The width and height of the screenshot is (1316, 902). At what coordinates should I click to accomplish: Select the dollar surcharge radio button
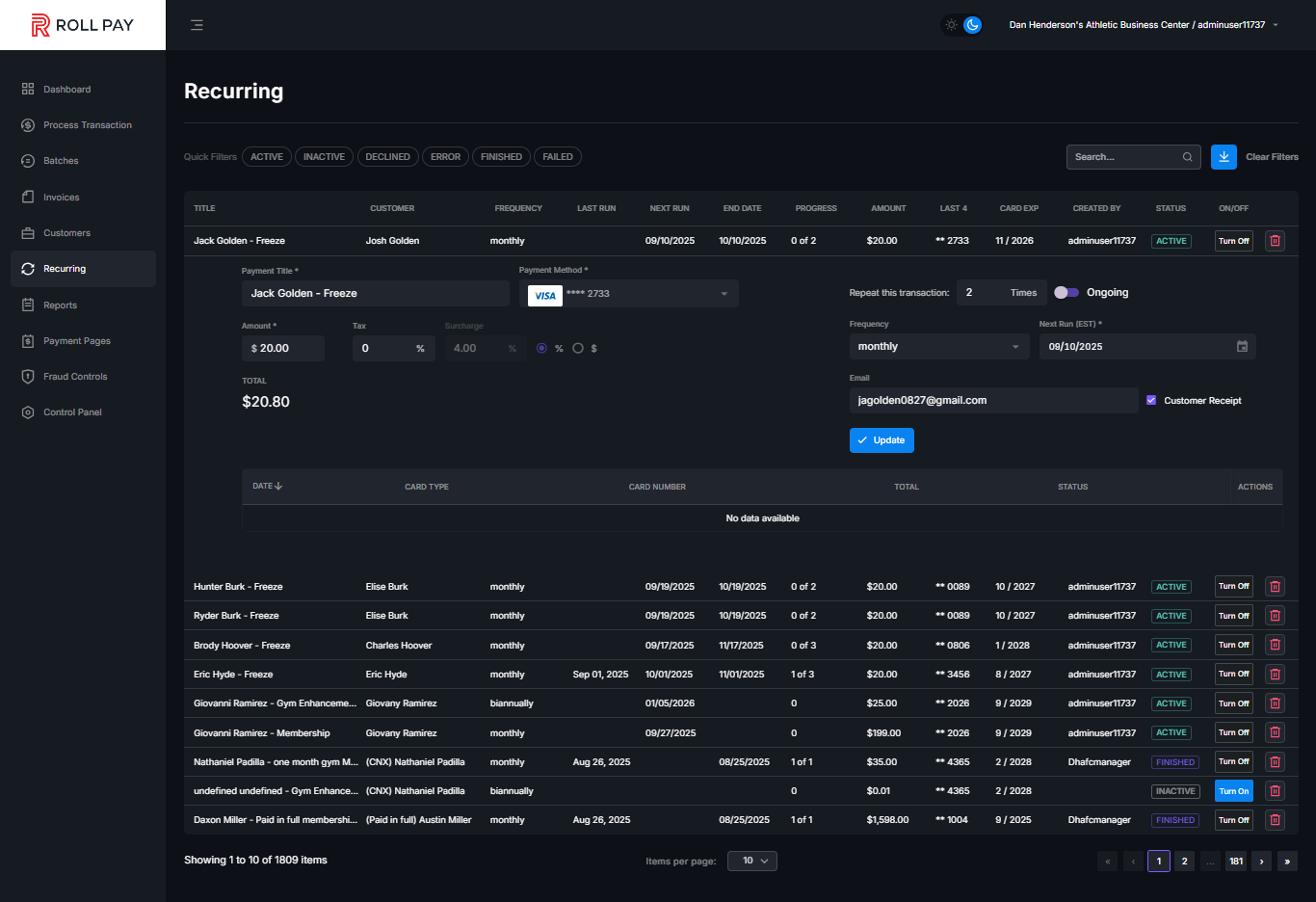click(x=578, y=349)
